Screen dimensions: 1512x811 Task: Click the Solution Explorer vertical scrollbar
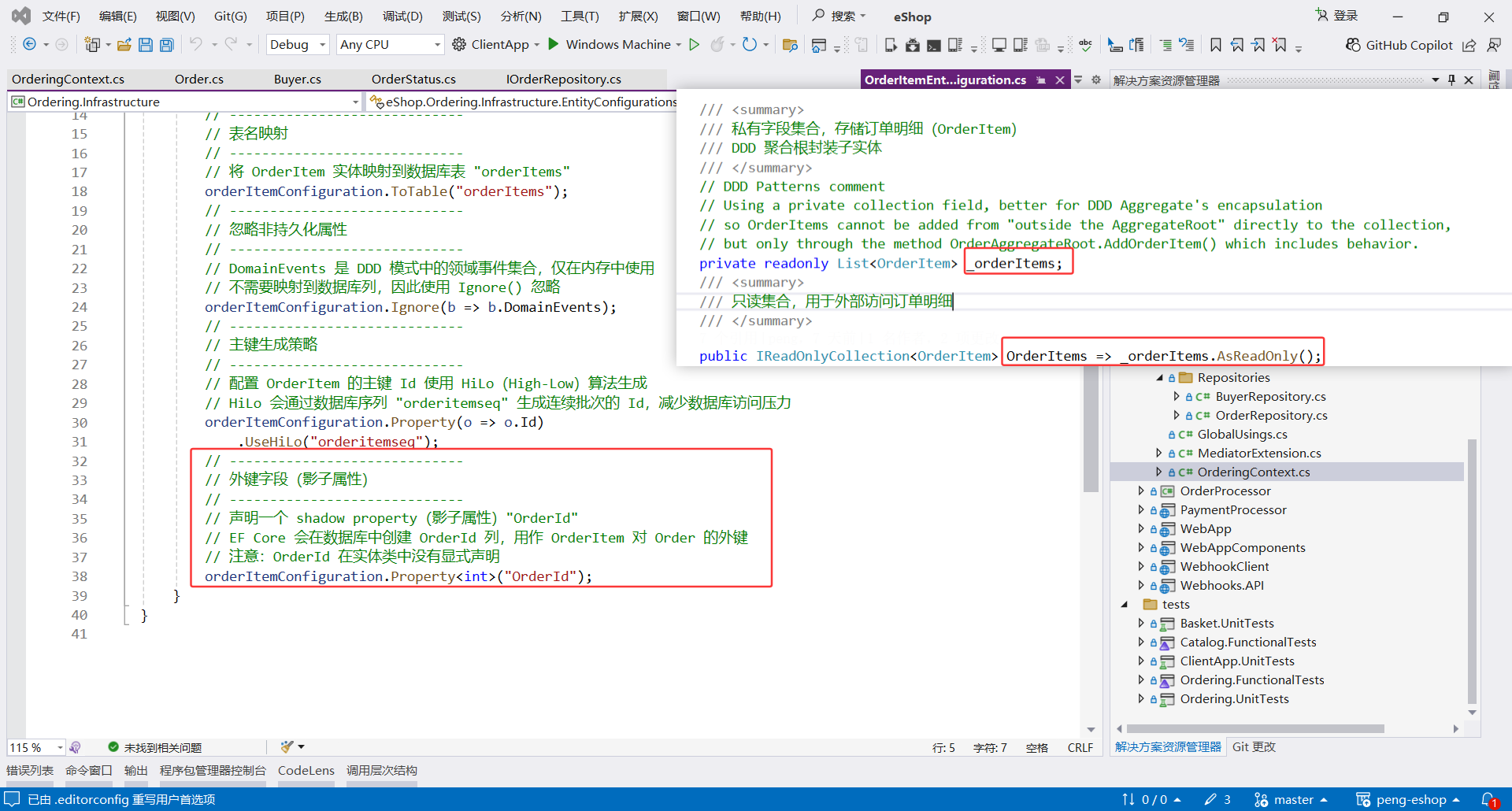click(x=1472, y=572)
